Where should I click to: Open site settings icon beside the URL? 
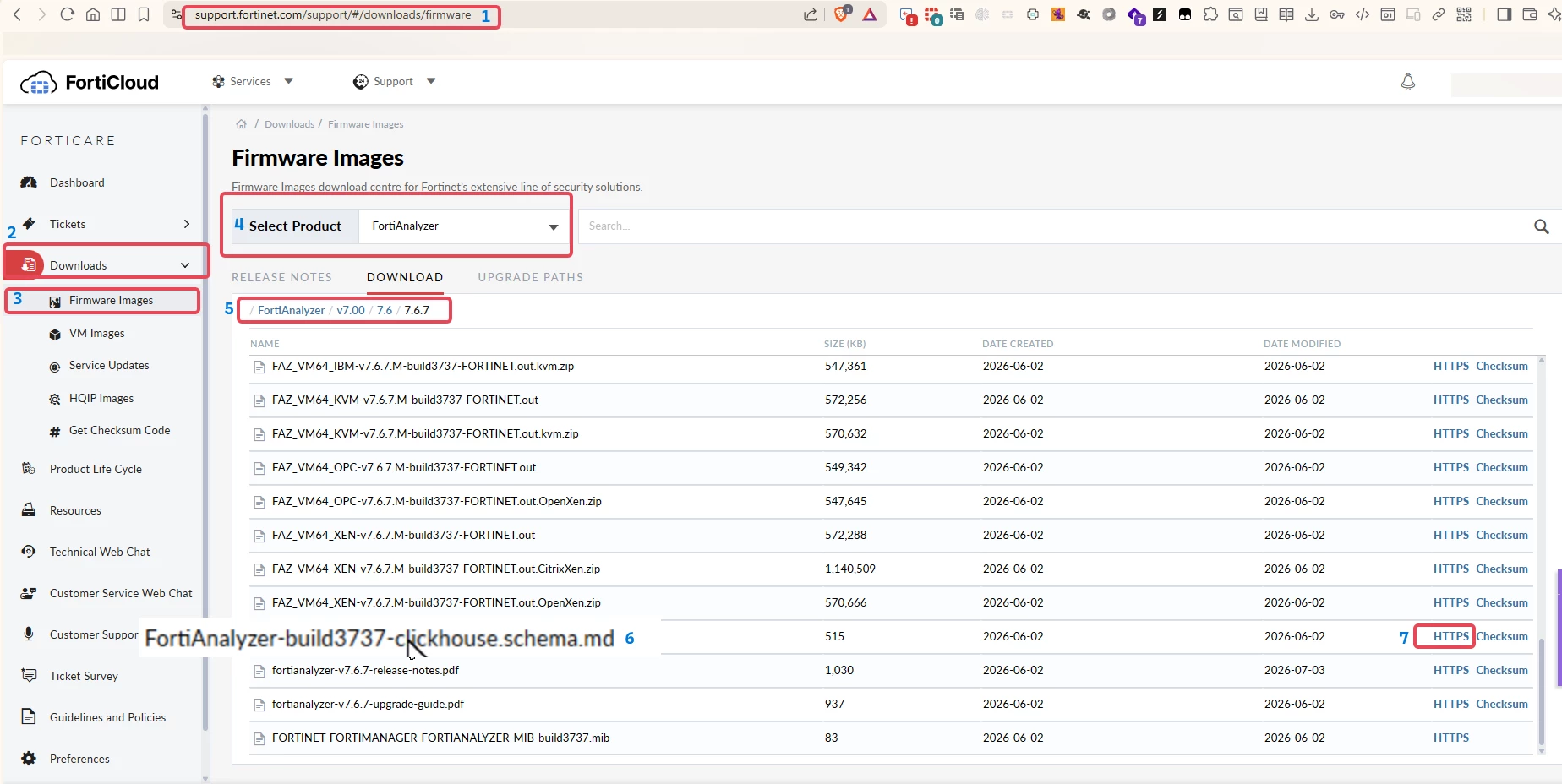click(176, 14)
